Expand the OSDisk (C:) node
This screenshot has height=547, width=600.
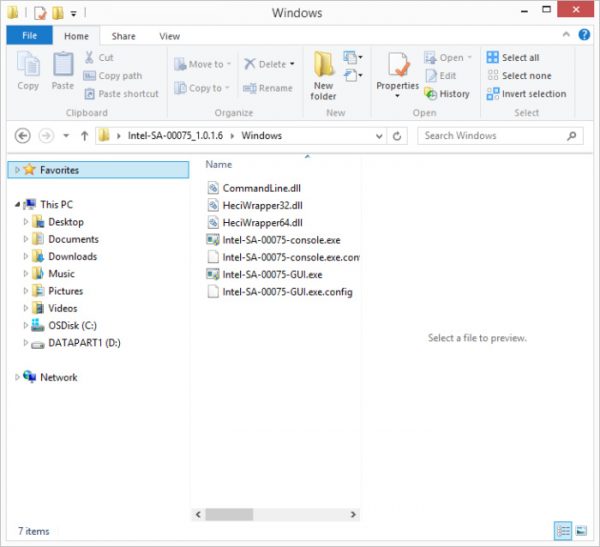(x=26, y=325)
